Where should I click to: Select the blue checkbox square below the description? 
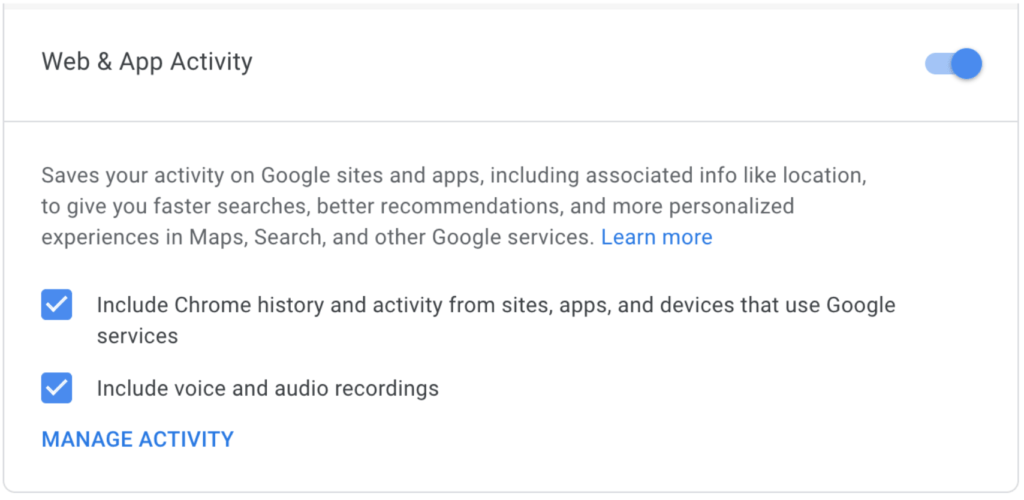(56, 305)
